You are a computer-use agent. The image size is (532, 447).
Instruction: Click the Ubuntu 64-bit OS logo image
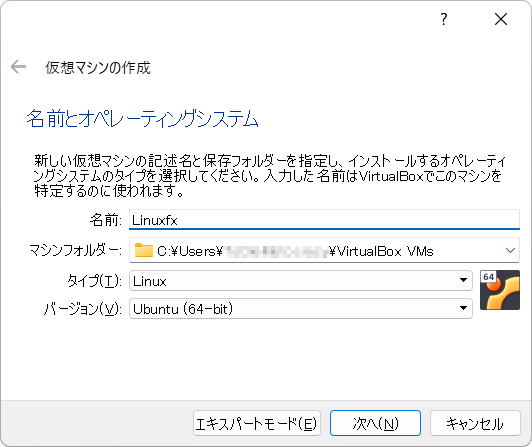(500, 290)
